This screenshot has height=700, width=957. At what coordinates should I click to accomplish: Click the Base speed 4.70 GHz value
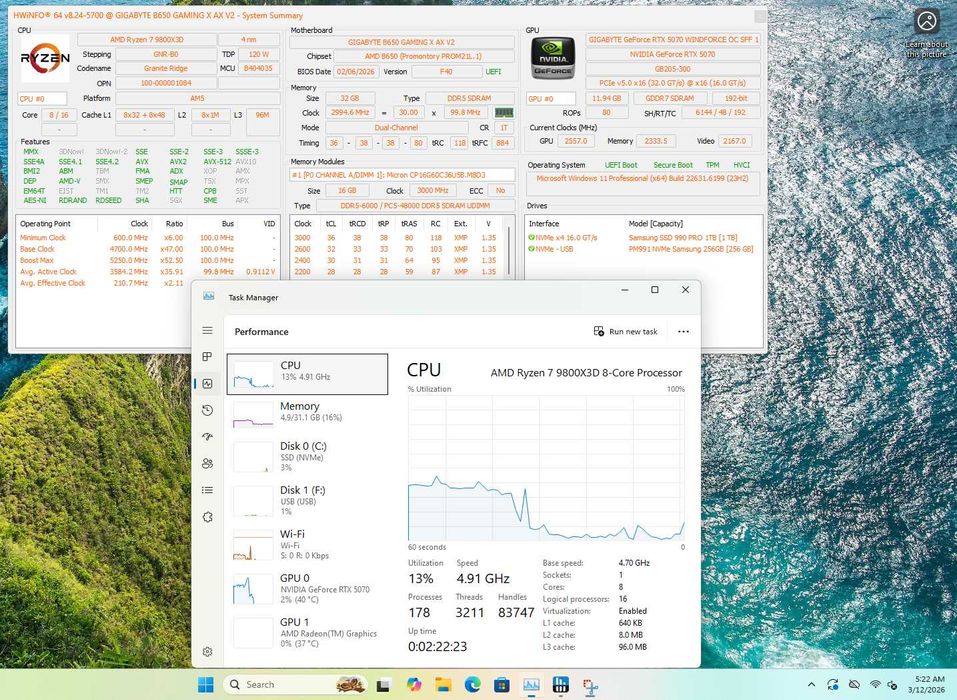[x=634, y=563]
